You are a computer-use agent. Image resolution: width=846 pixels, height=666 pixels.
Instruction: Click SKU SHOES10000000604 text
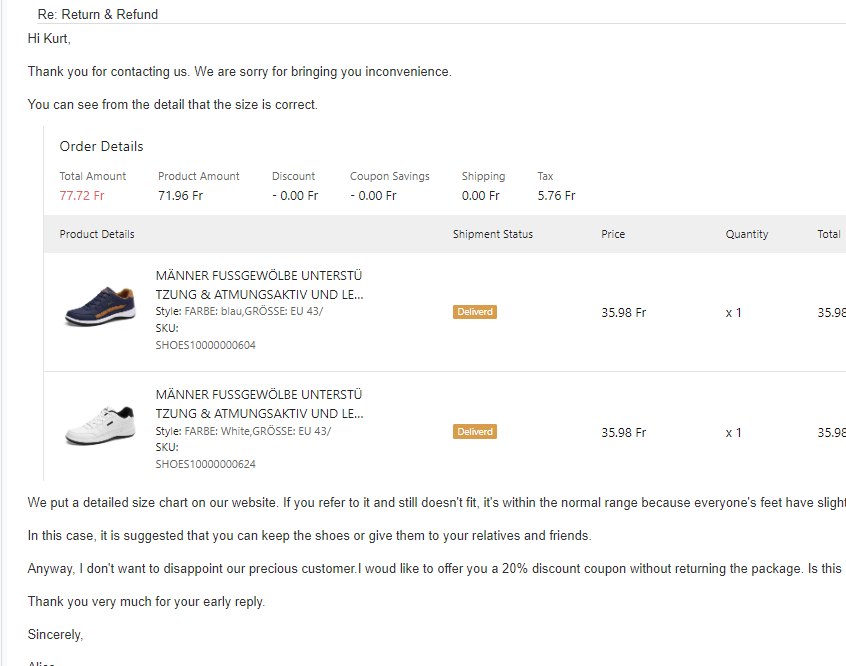tap(205, 345)
